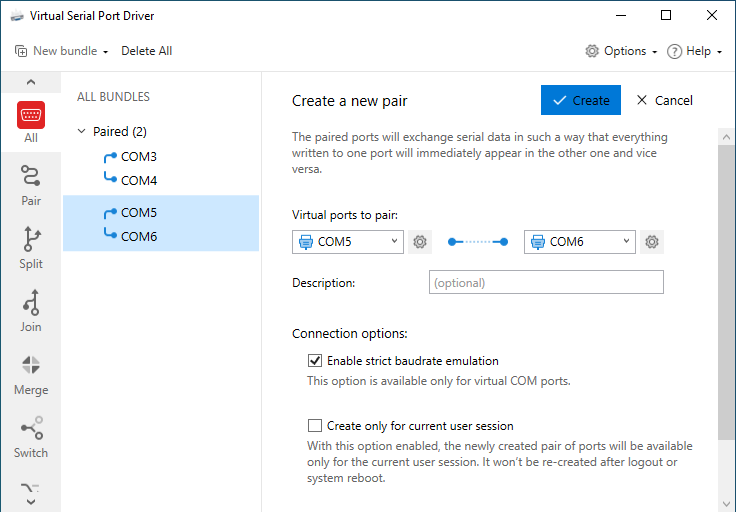Screen dimensions: 736x512
Task: Click the 'Create a new pair' heading
Action: 350,101
